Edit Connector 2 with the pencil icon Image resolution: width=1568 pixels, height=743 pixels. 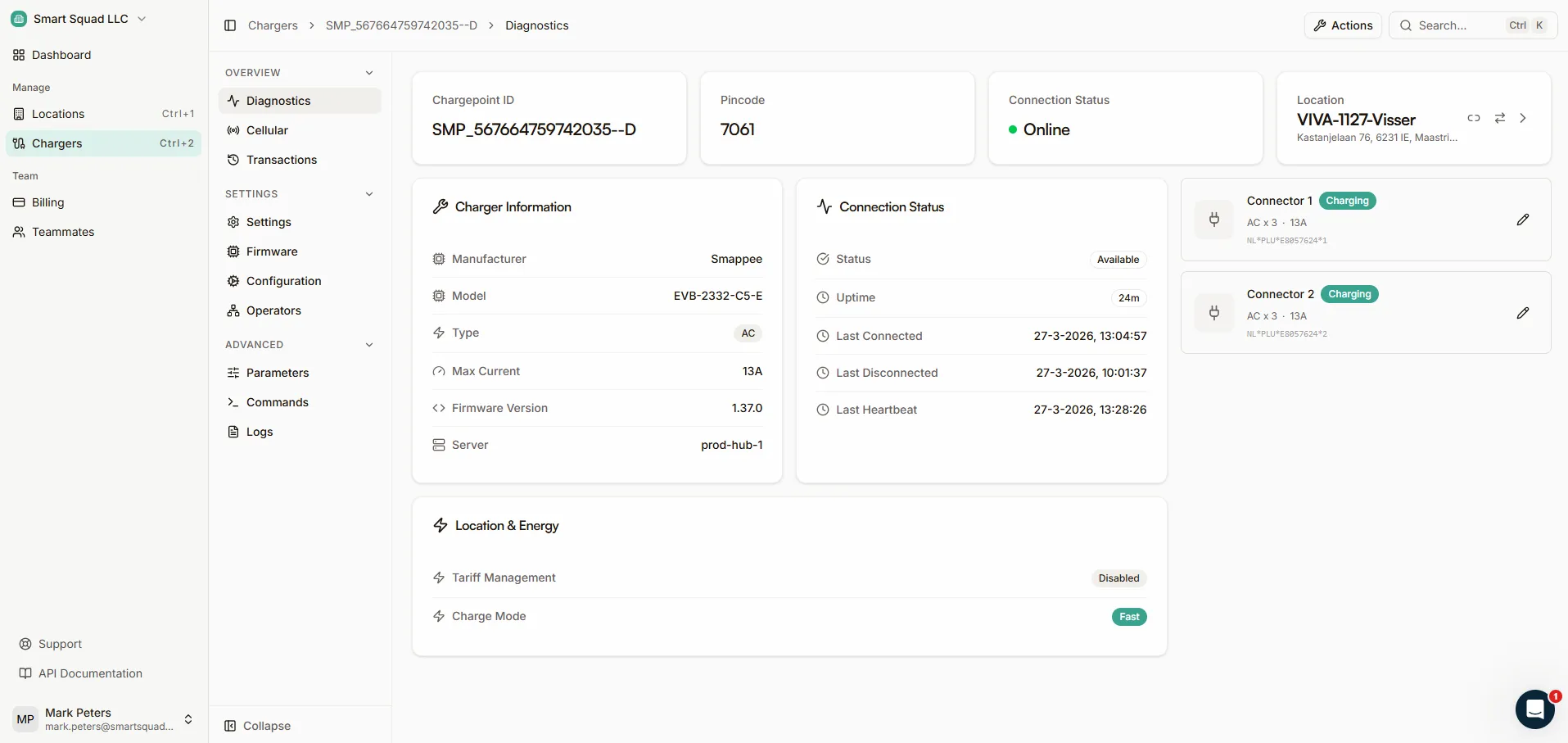click(x=1522, y=312)
